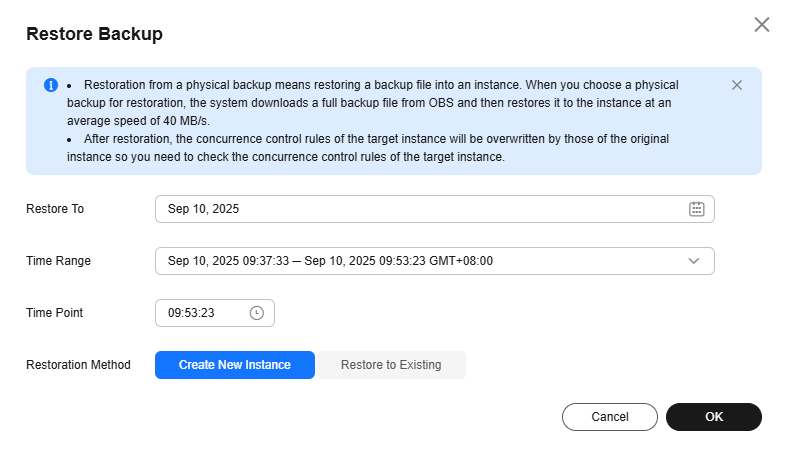This screenshot has height=457, width=787.
Task: Choose Restore to Existing option
Action: click(x=391, y=365)
